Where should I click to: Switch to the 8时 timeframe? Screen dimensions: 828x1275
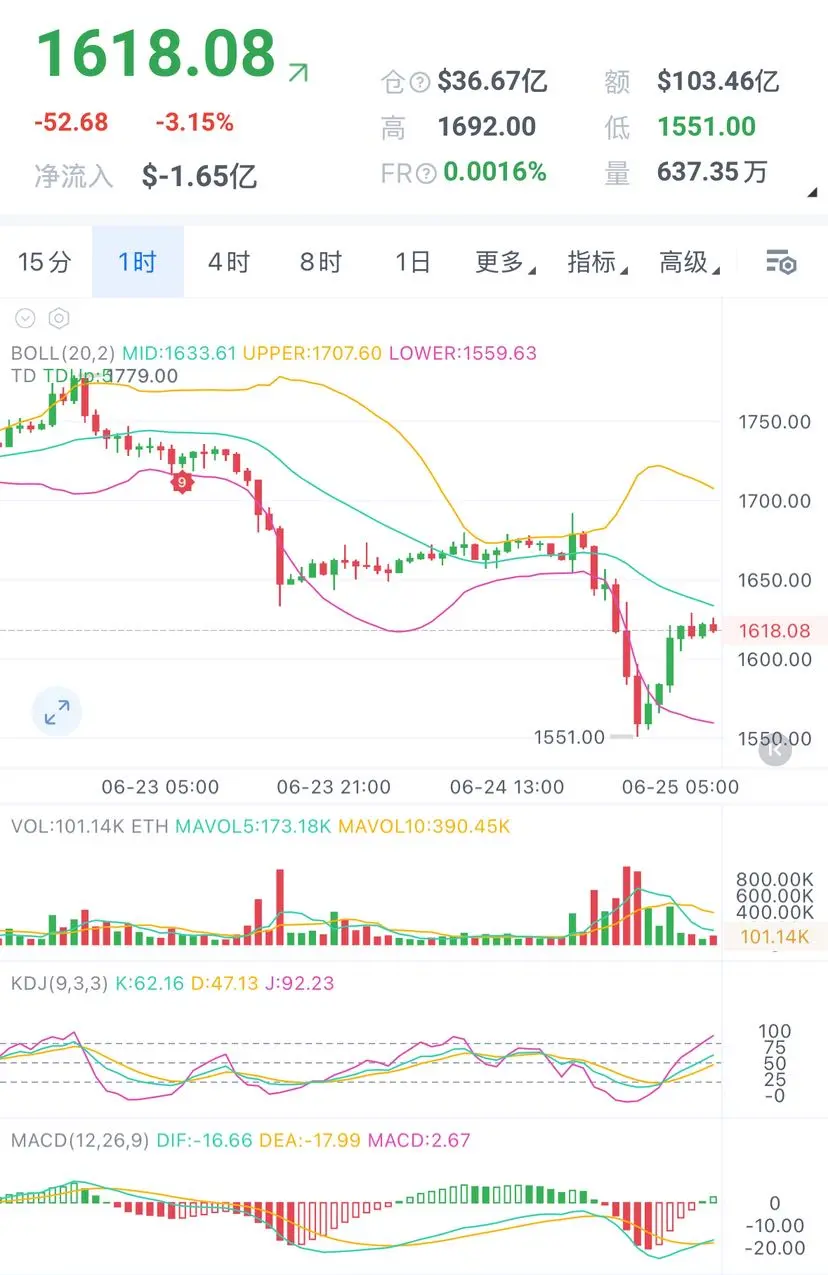click(321, 263)
